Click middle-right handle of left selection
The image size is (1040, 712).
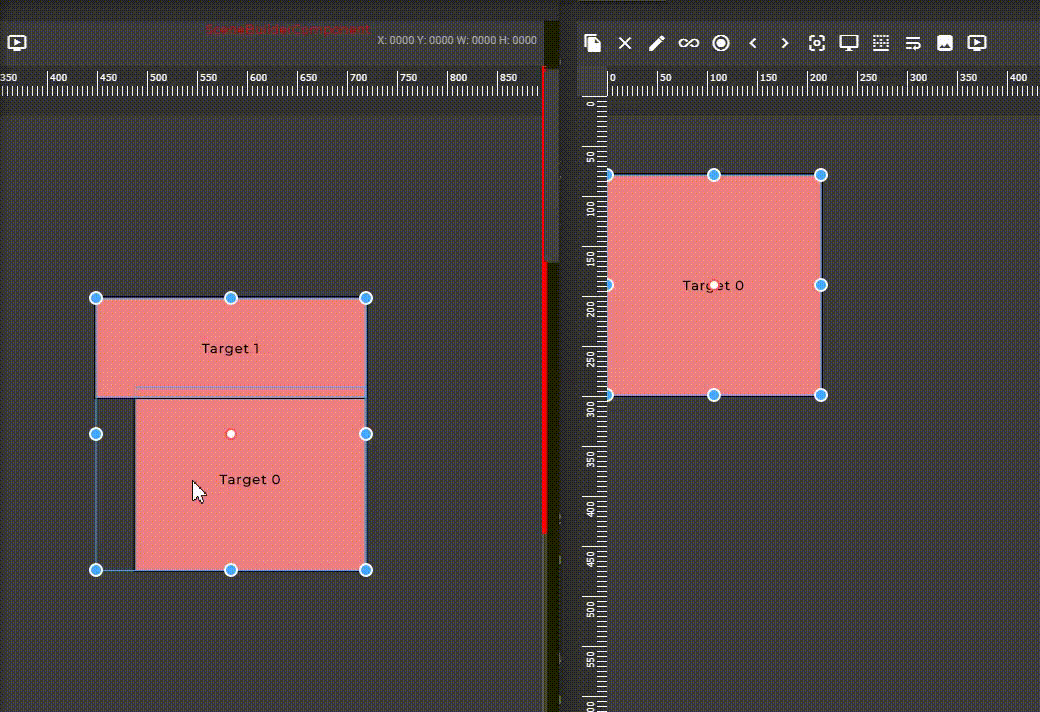coord(365,434)
